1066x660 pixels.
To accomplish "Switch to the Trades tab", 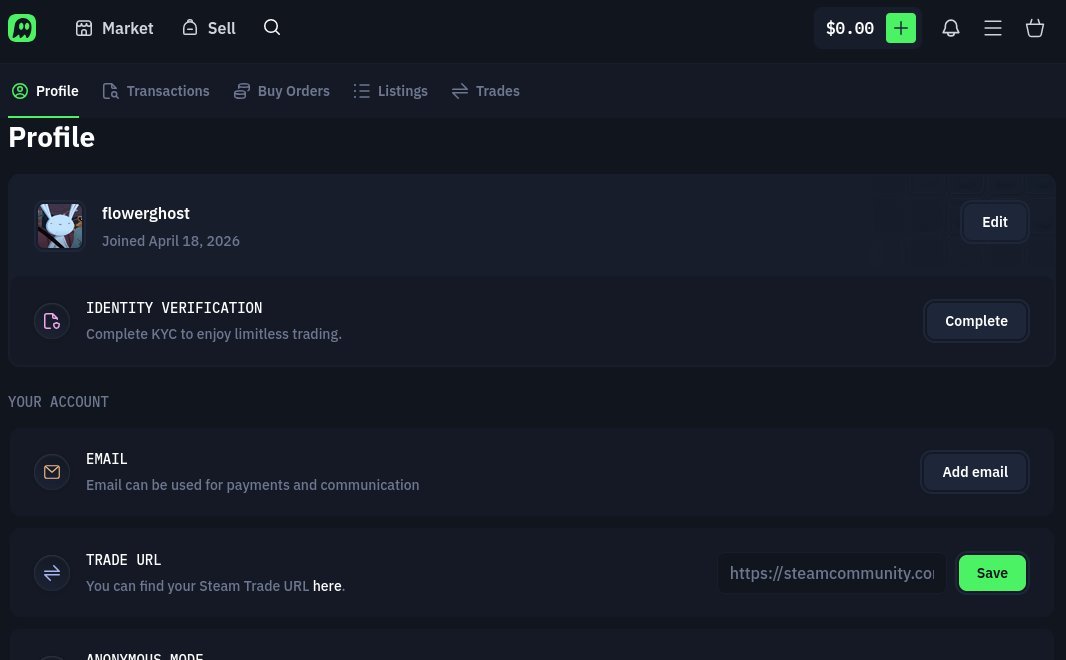I will [x=485, y=91].
